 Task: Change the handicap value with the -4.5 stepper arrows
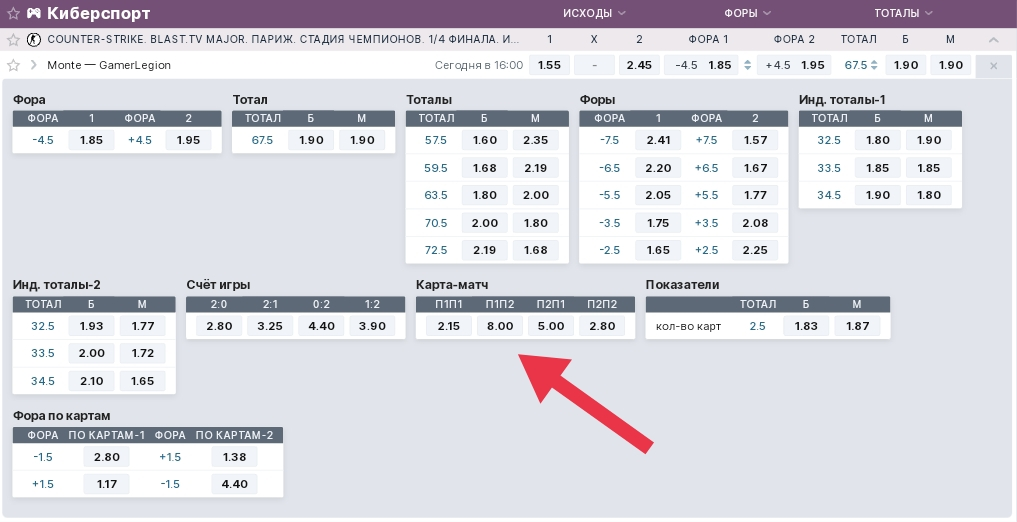748,65
